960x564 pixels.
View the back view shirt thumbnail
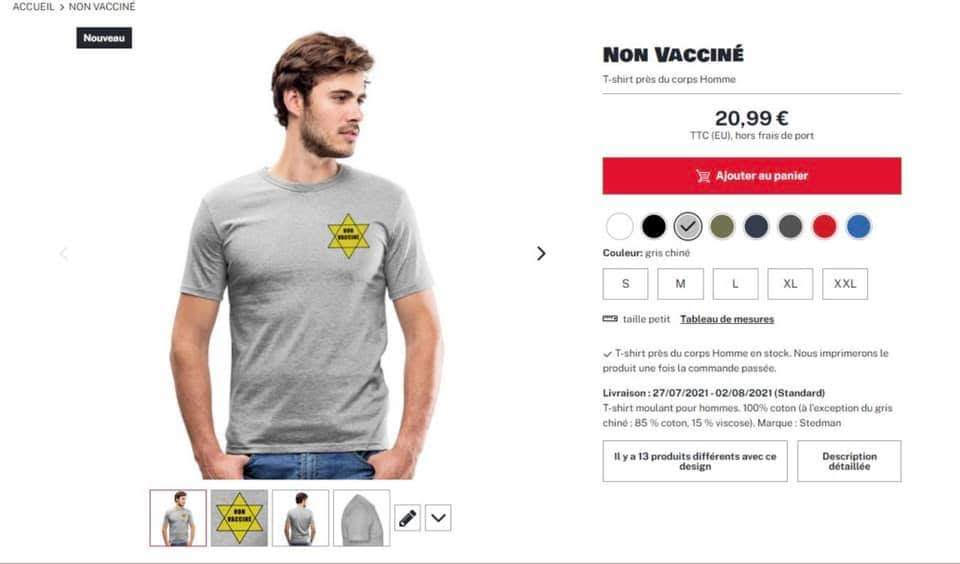[x=300, y=518]
